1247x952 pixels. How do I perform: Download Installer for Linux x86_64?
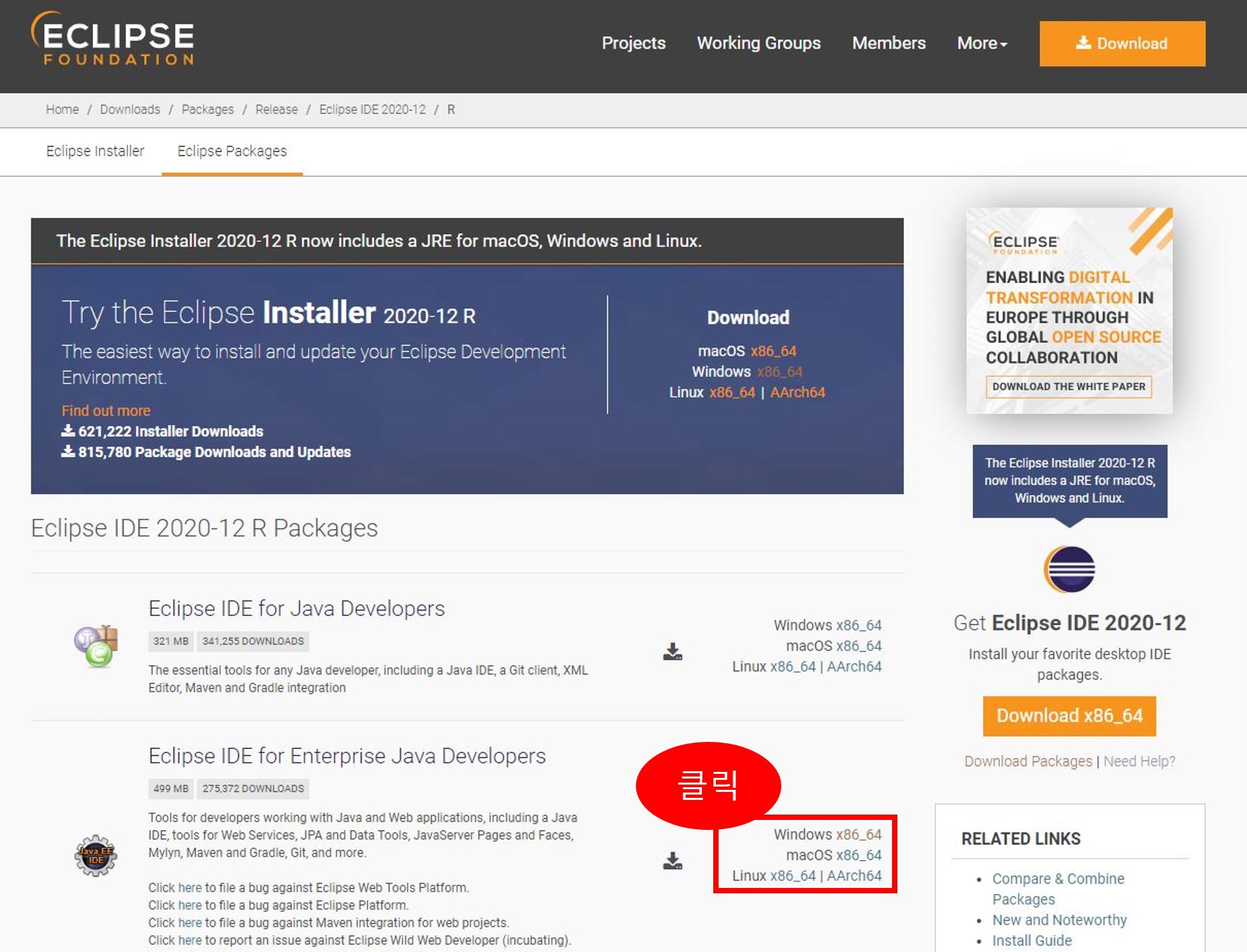coord(732,392)
